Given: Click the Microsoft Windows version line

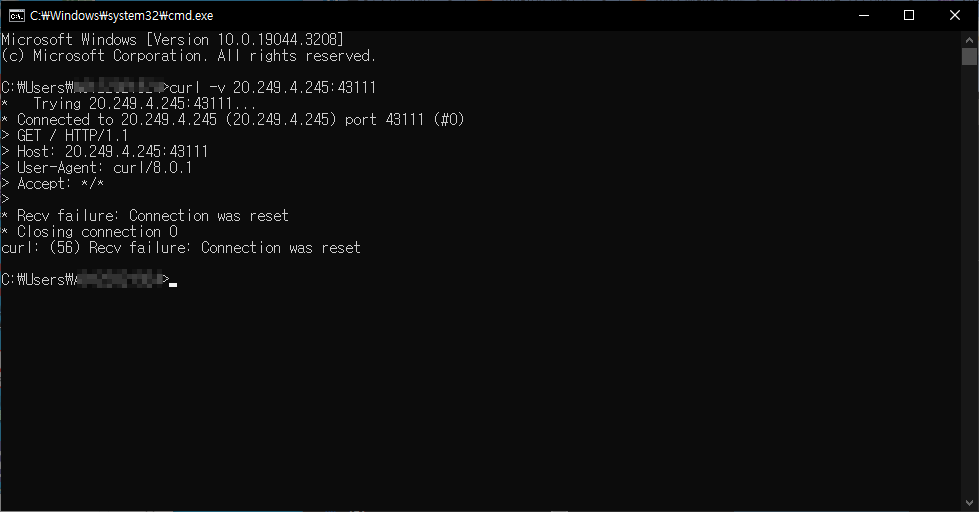Looking at the screenshot, I should (x=172, y=40).
